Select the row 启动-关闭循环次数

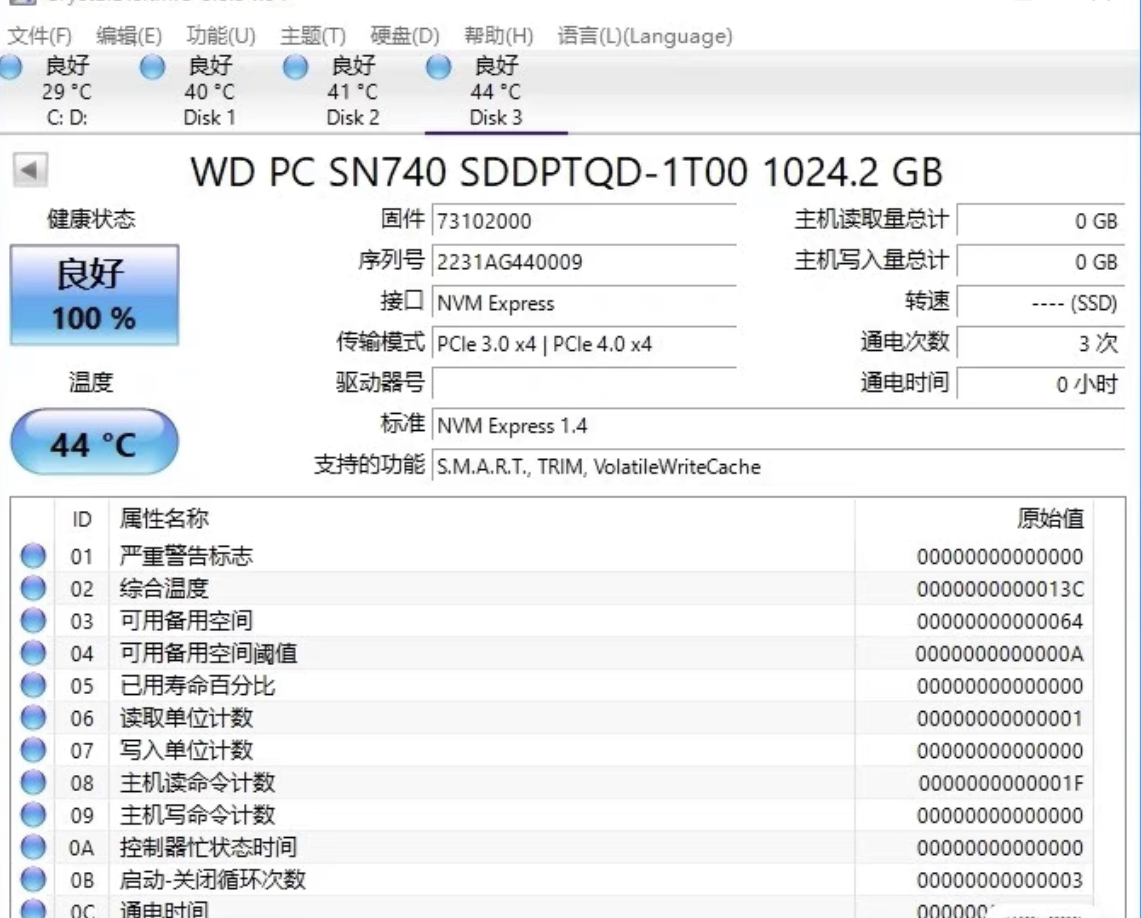click(553, 879)
